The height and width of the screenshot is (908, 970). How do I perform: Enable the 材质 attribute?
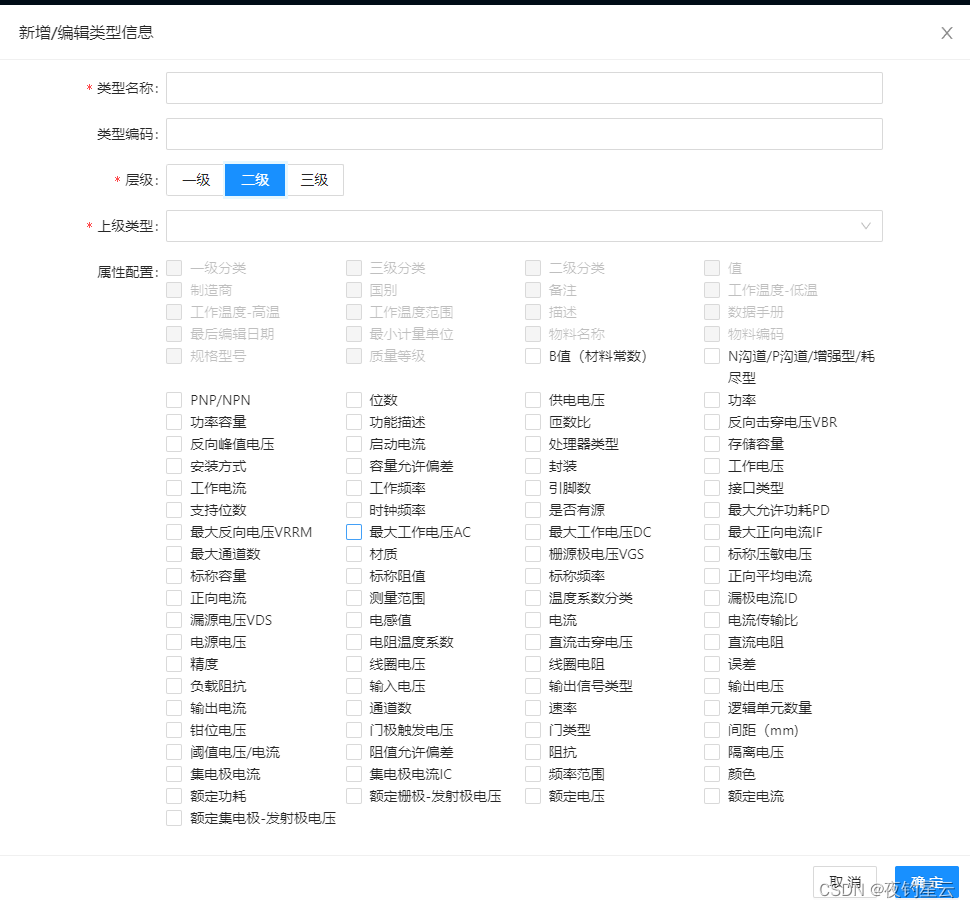click(353, 554)
